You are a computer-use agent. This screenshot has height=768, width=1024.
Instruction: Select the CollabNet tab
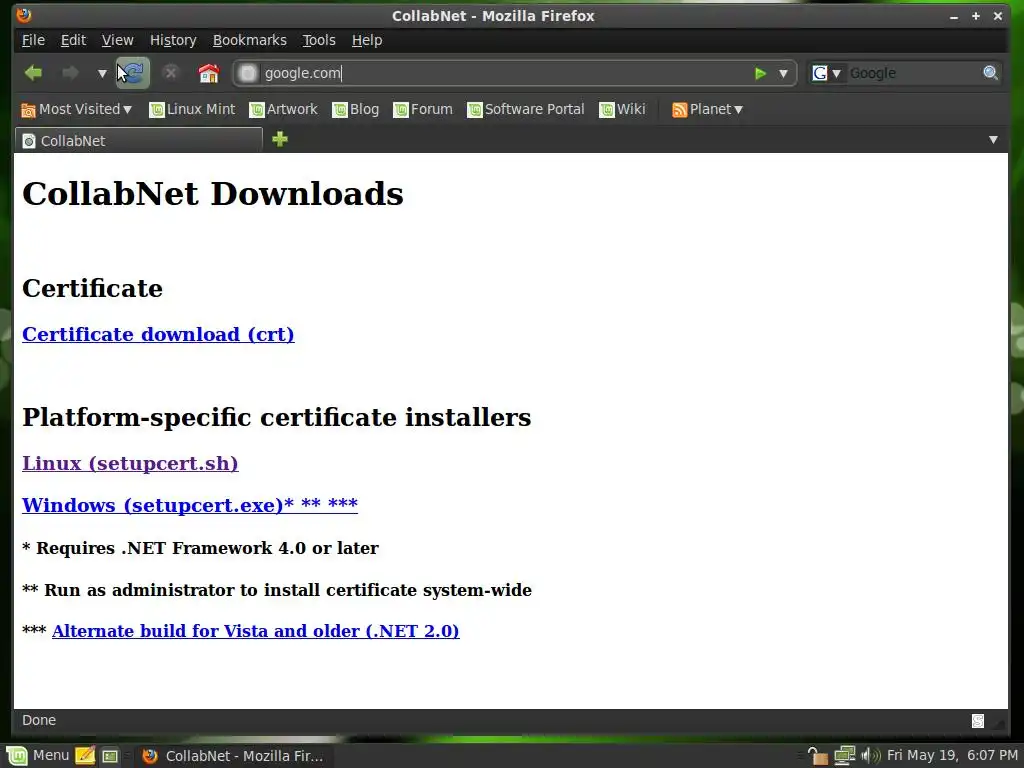(138, 140)
